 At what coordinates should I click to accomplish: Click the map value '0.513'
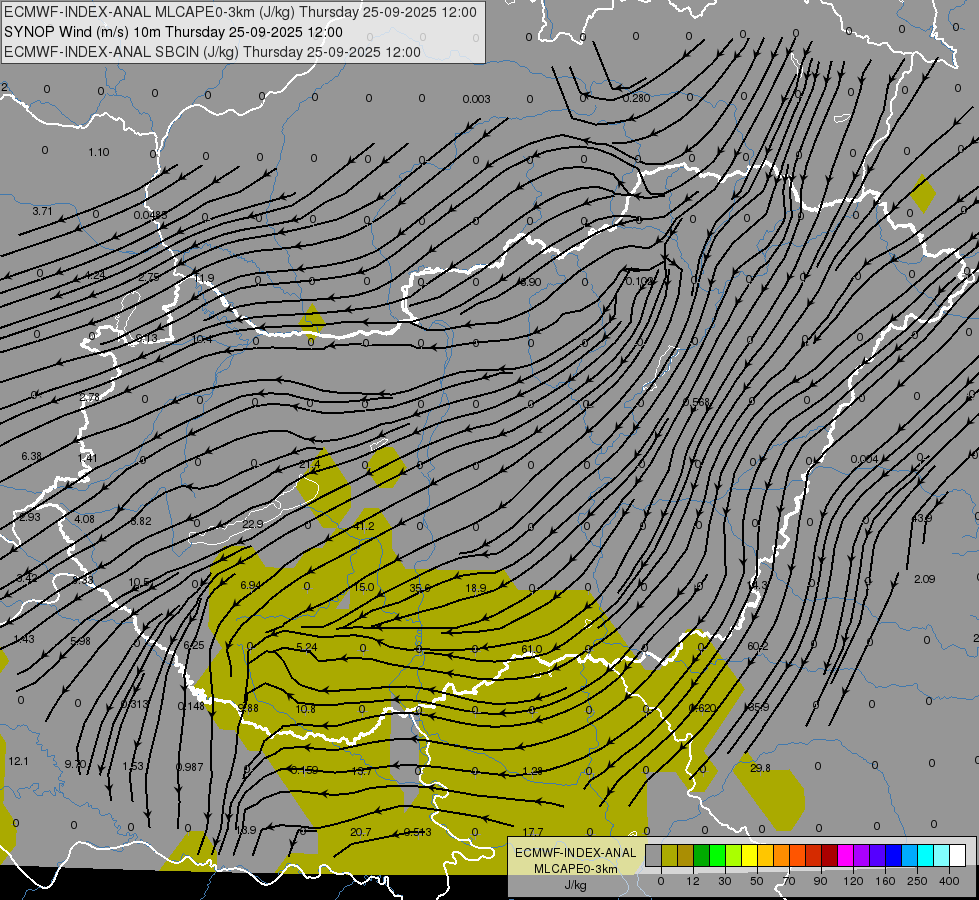[x=418, y=832]
